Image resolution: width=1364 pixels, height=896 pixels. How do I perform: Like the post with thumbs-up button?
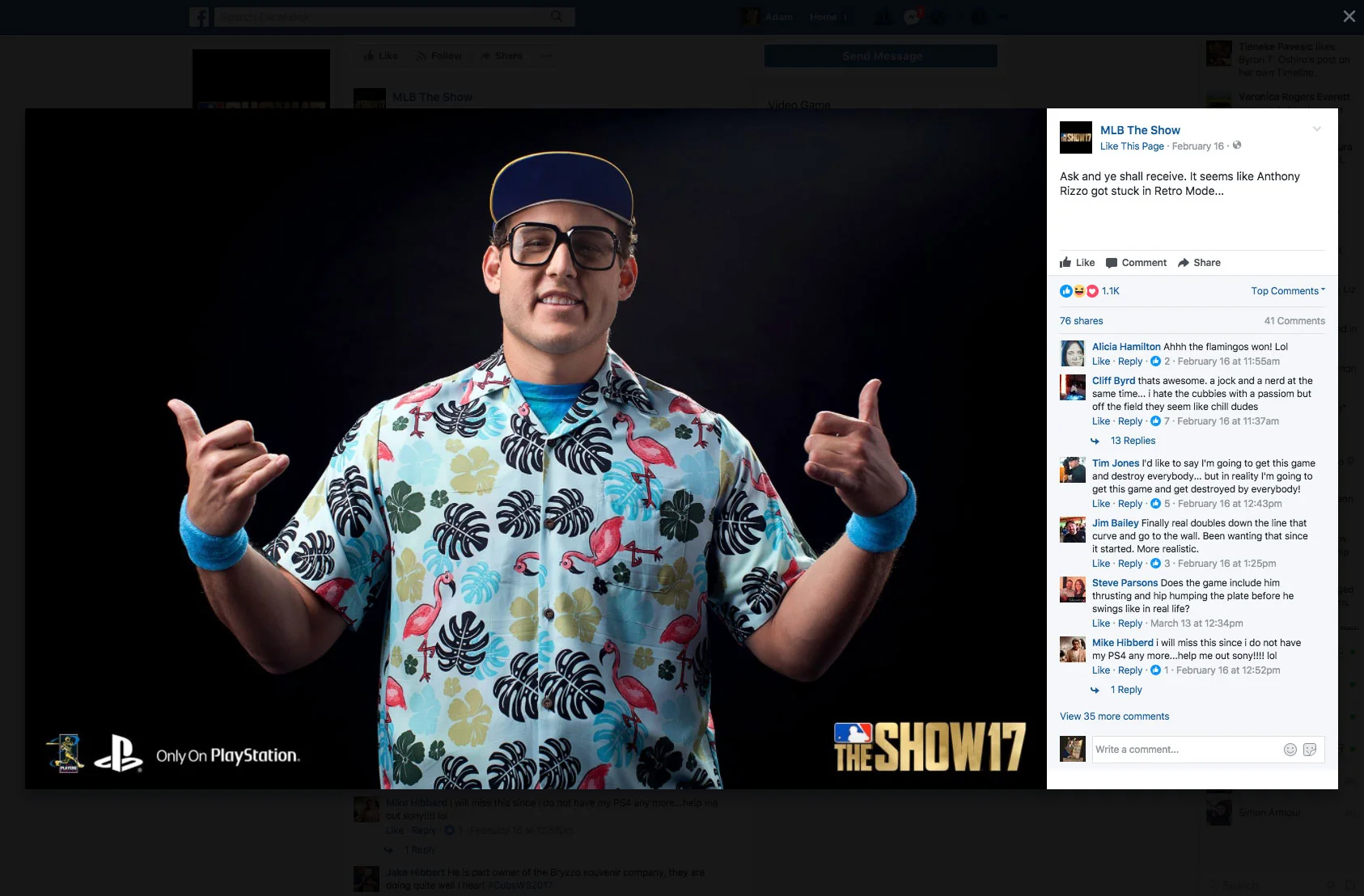point(1078,263)
